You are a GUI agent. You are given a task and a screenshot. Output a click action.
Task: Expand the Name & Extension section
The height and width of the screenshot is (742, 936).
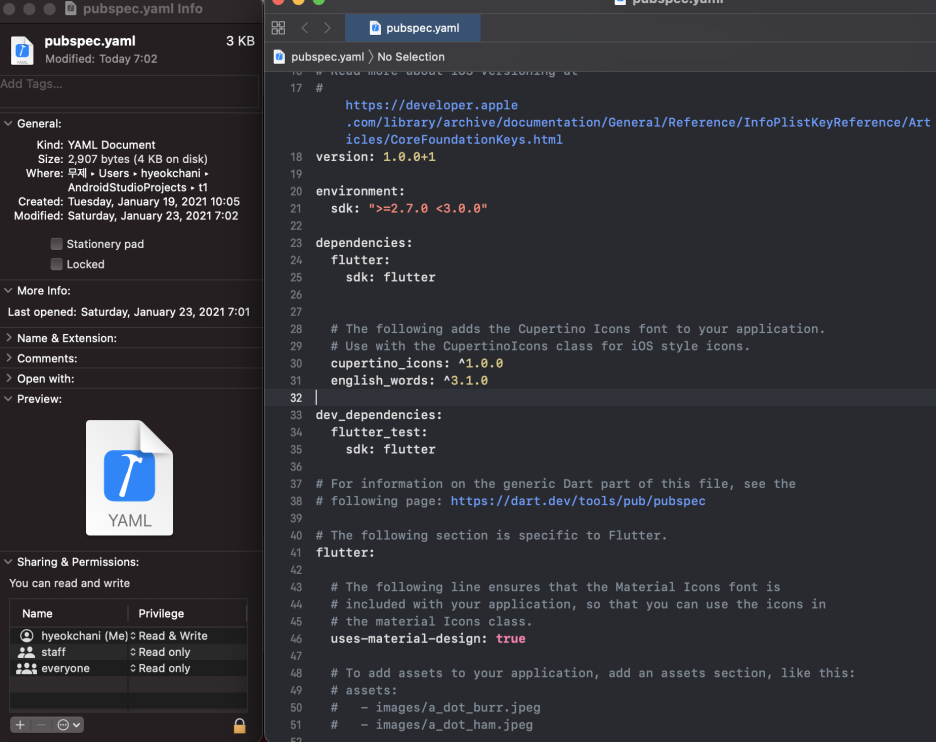click(x=8, y=338)
